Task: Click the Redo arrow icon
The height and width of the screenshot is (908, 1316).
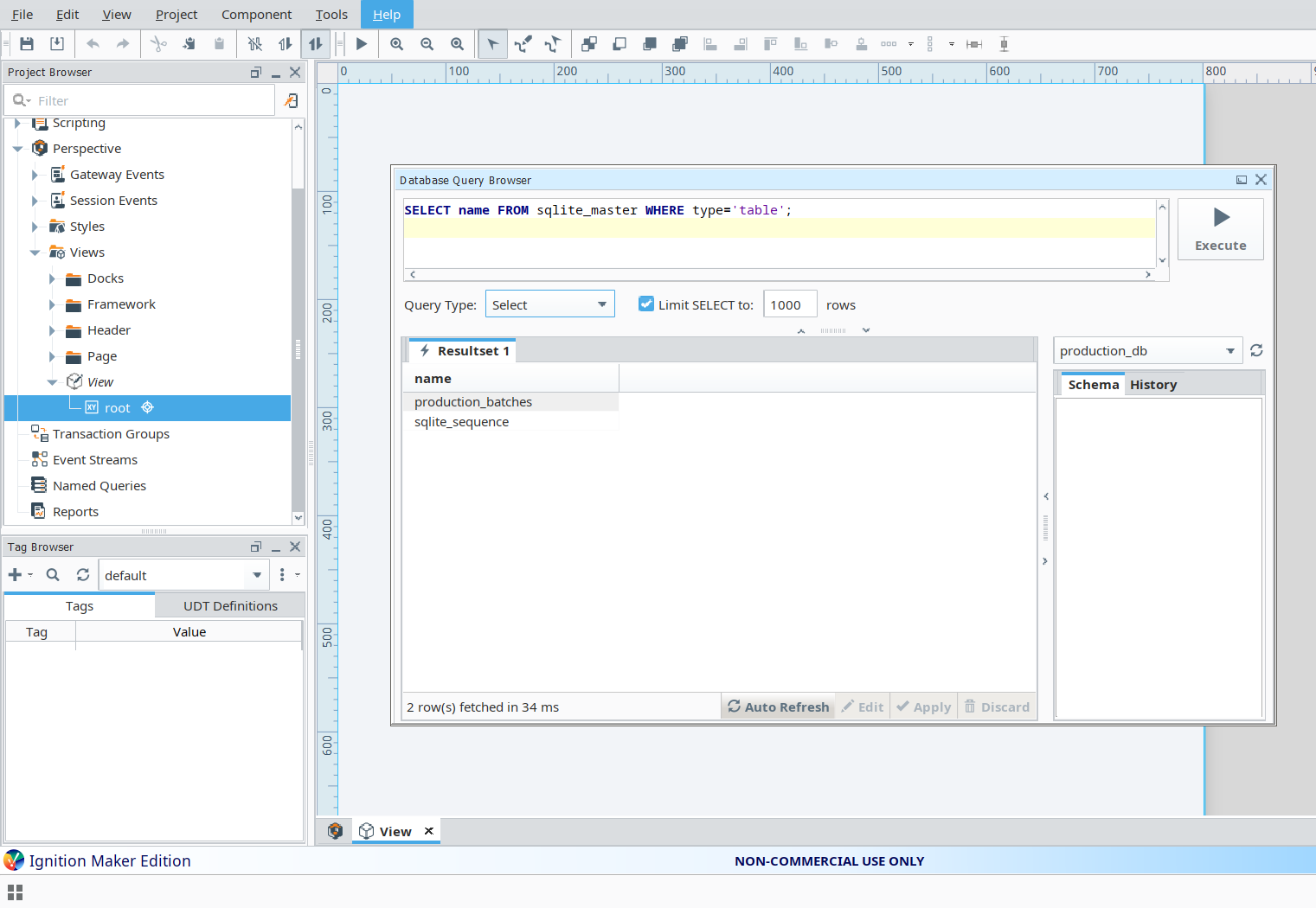Action: pos(123,44)
